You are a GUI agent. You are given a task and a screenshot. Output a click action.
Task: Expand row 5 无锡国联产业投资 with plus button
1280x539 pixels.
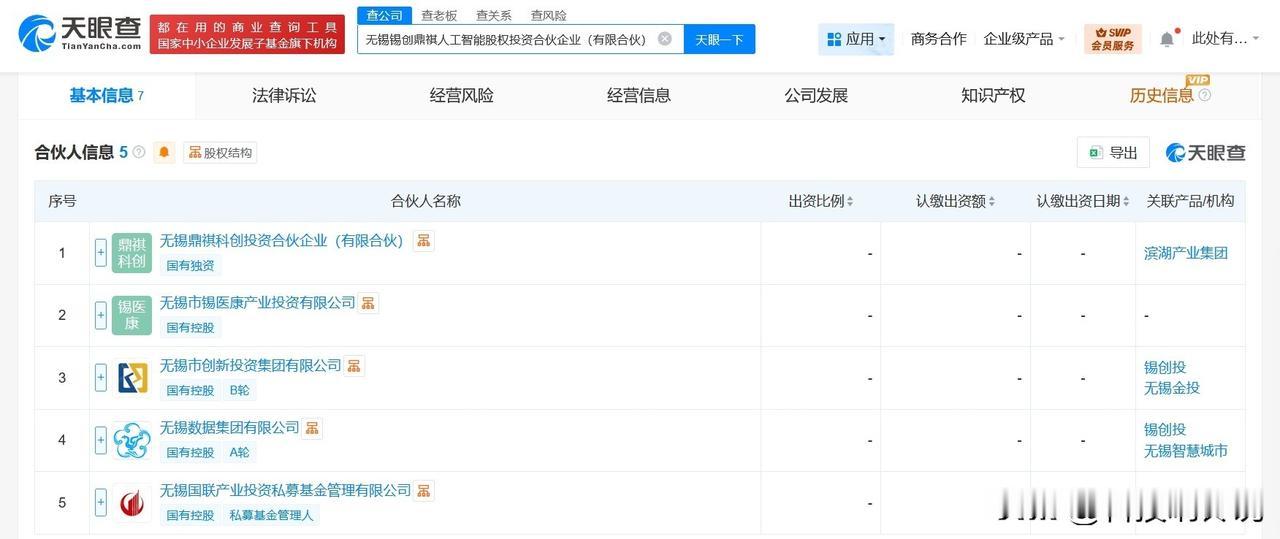(101, 503)
